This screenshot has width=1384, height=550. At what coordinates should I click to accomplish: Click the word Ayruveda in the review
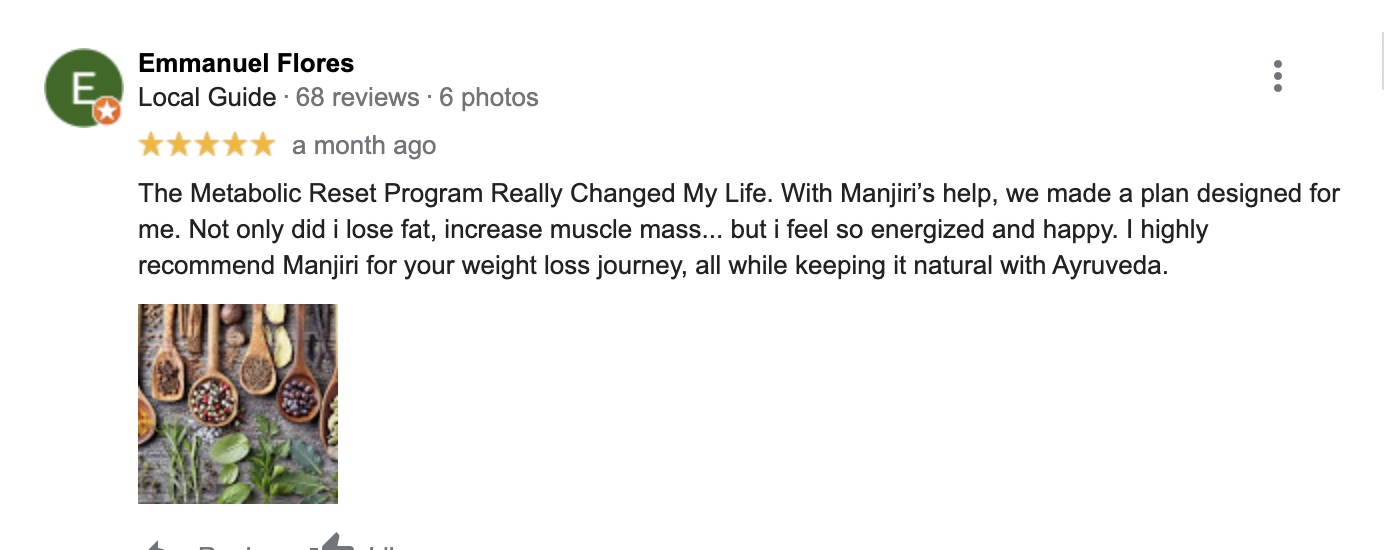click(x=1109, y=267)
